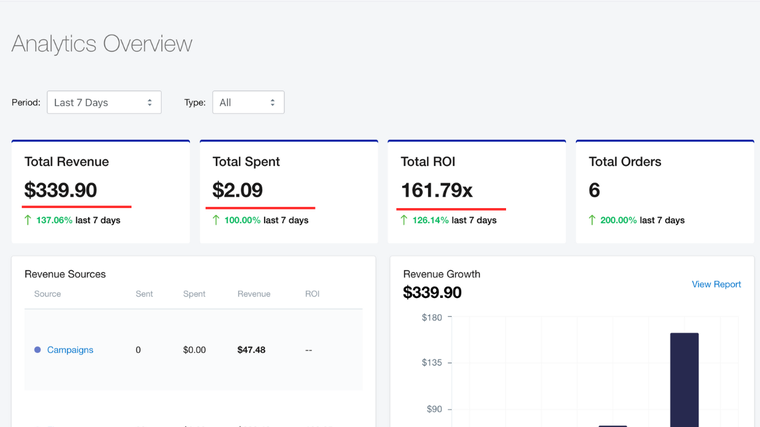This screenshot has width=760, height=427.
Task: Select the Total Spent value $2.09
Action: [x=238, y=190]
